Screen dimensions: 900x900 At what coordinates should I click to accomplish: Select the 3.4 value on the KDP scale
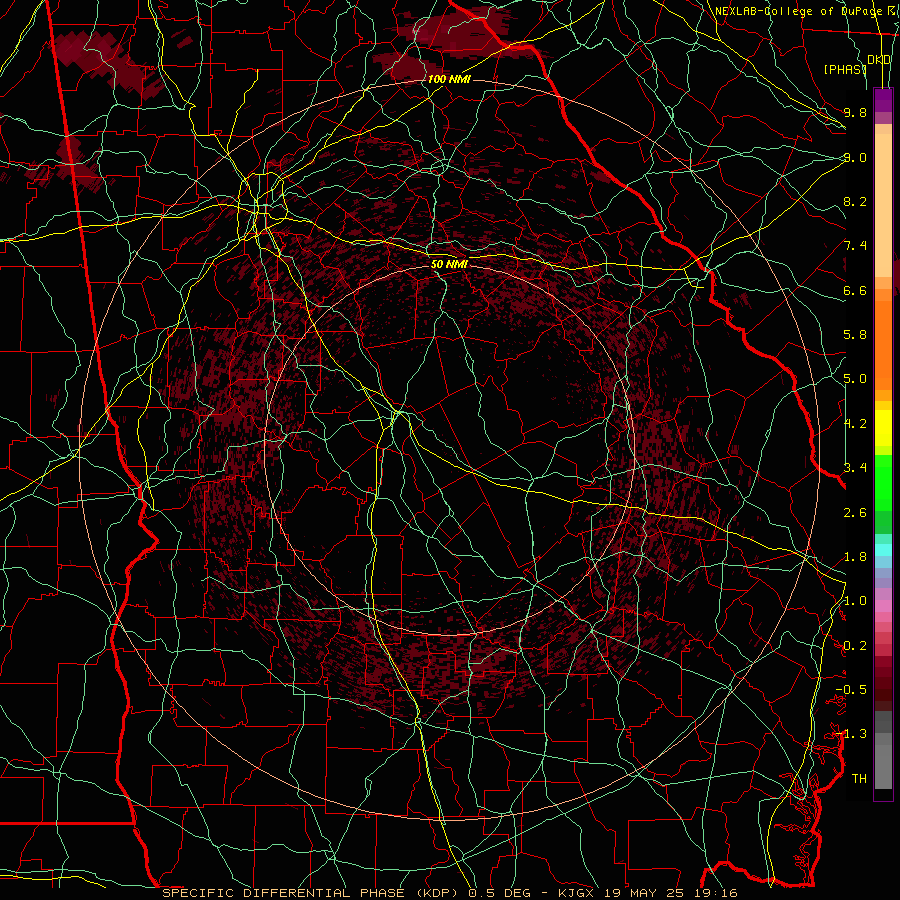[855, 468]
